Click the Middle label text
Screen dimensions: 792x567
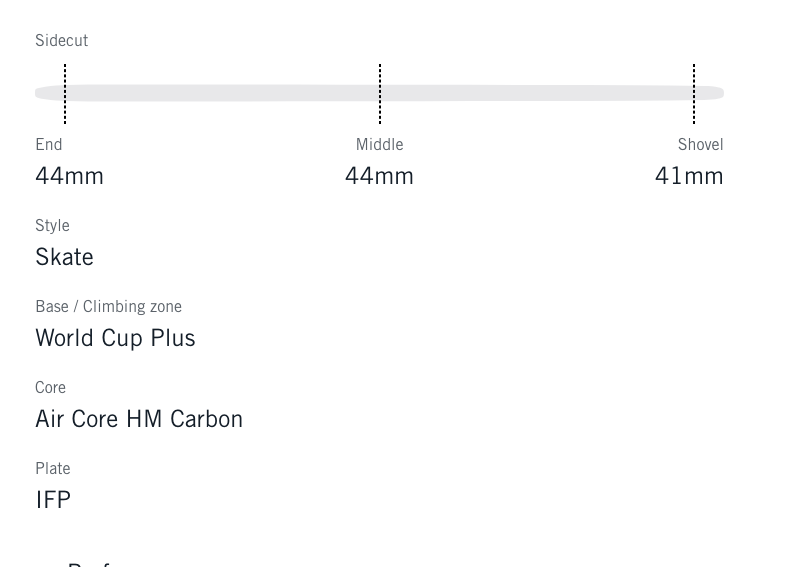click(x=379, y=145)
